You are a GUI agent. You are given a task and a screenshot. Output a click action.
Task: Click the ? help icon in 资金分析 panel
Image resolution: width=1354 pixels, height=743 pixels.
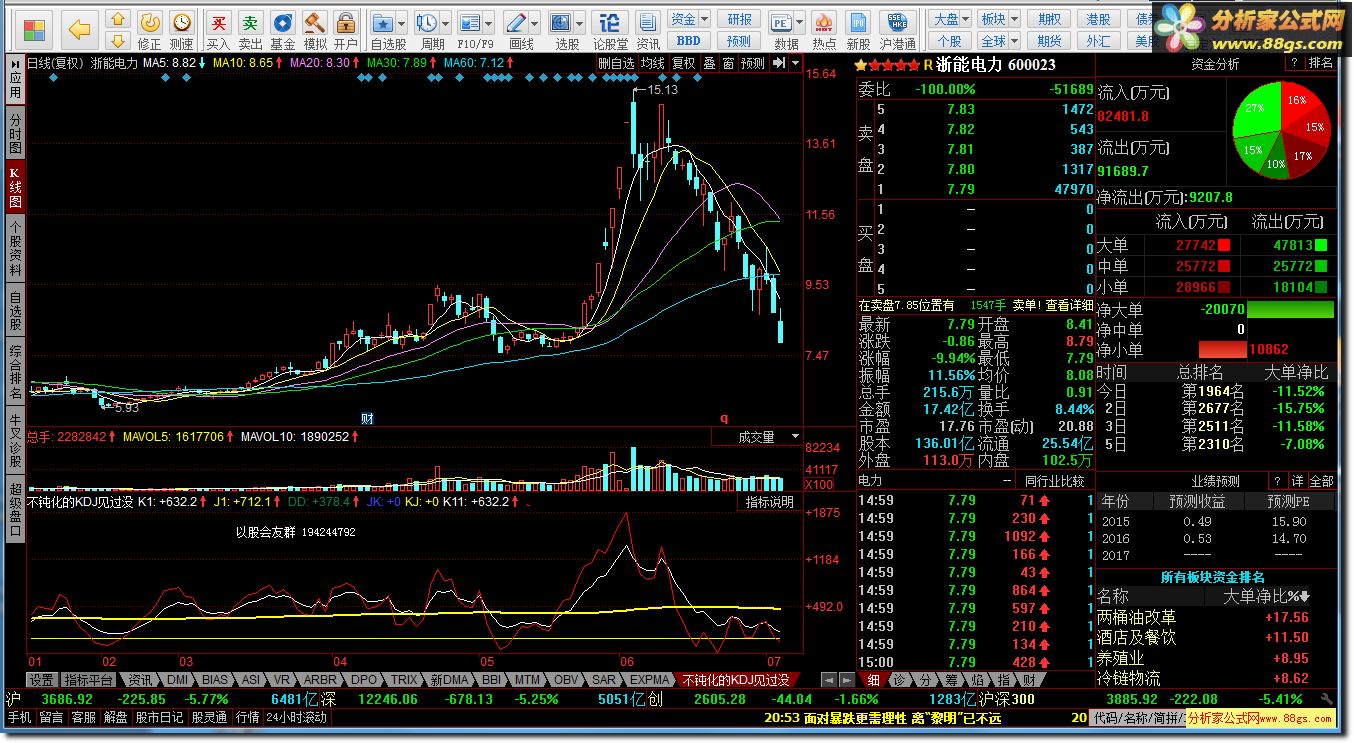pyautogui.click(x=1294, y=63)
